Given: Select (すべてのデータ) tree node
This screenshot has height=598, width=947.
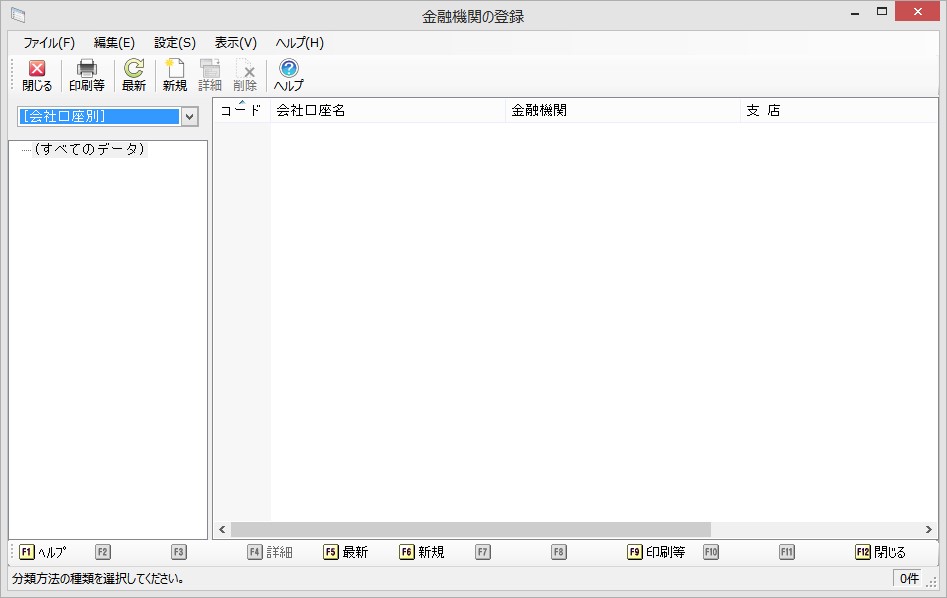Looking at the screenshot, I should 89,150.
